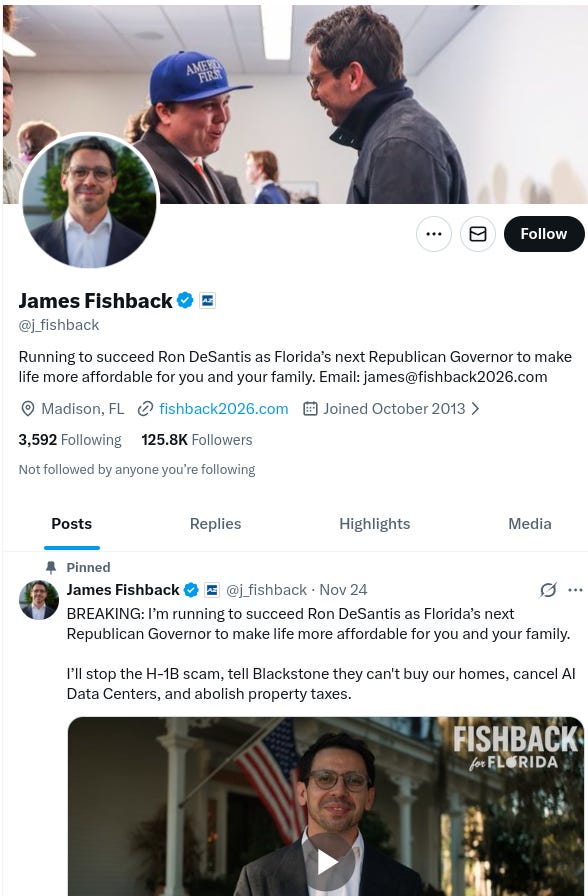
Task: Play the pinned campaign video
Action: click(x=328, y=862)
